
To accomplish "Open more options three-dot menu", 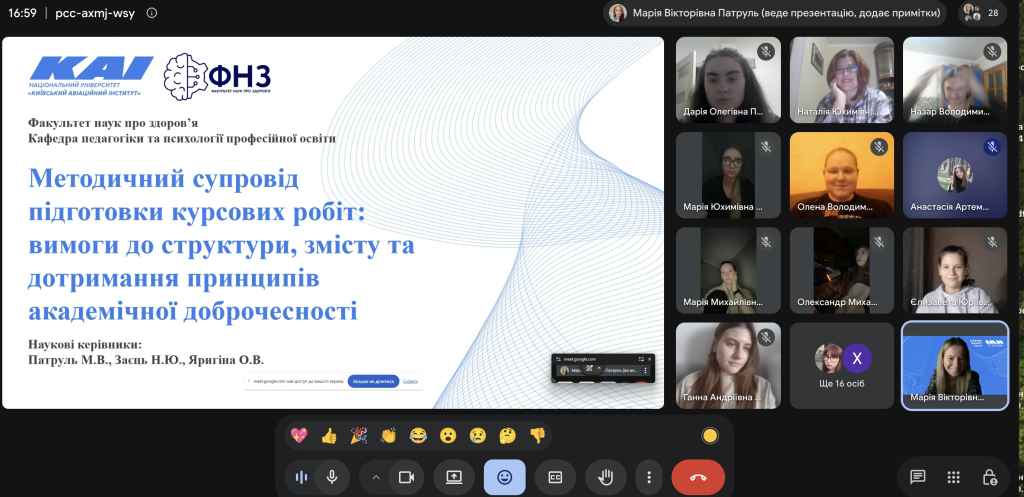I will click(648, 477).
